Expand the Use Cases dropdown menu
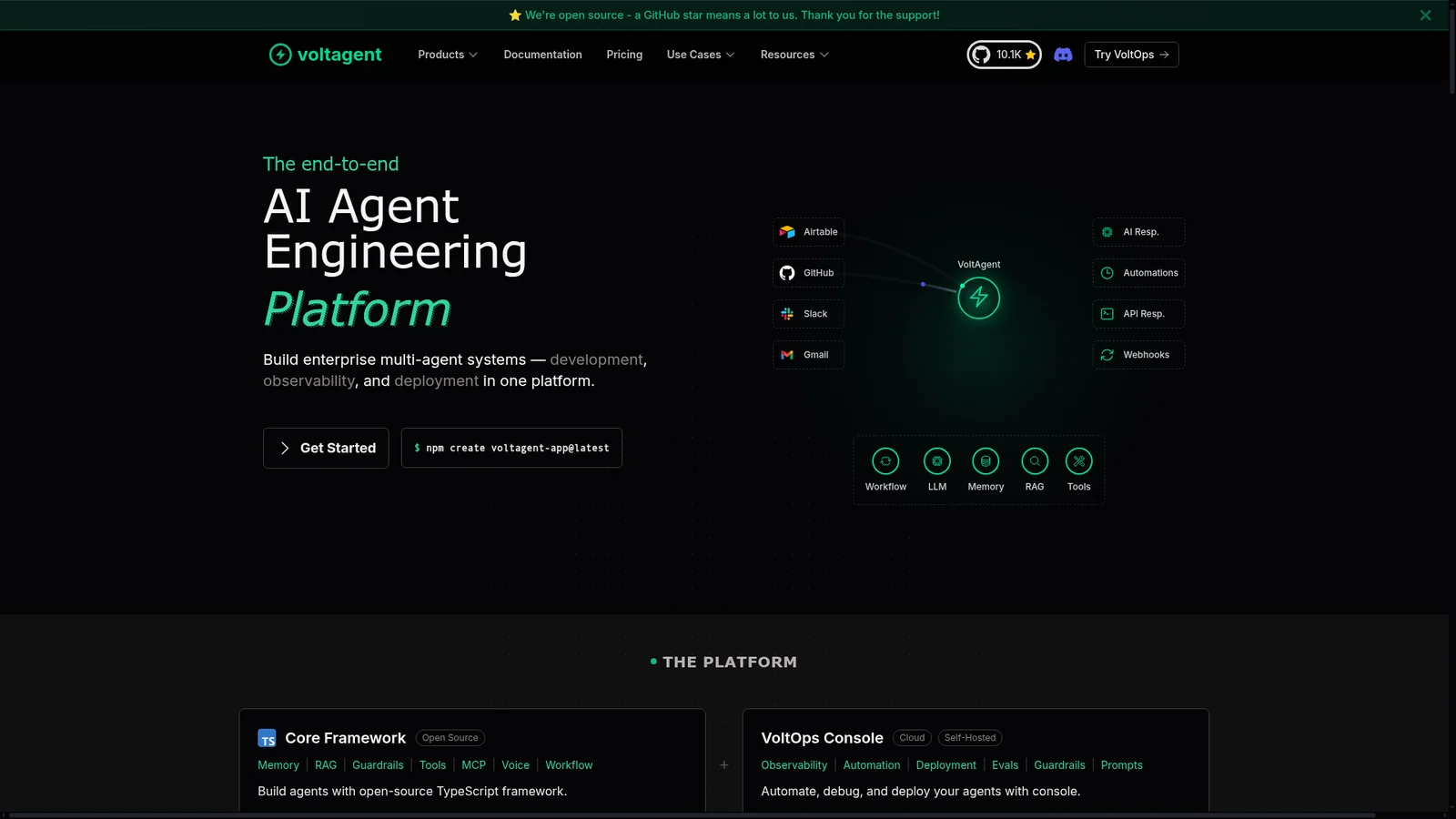1456x819 pixels. [701, 55]
